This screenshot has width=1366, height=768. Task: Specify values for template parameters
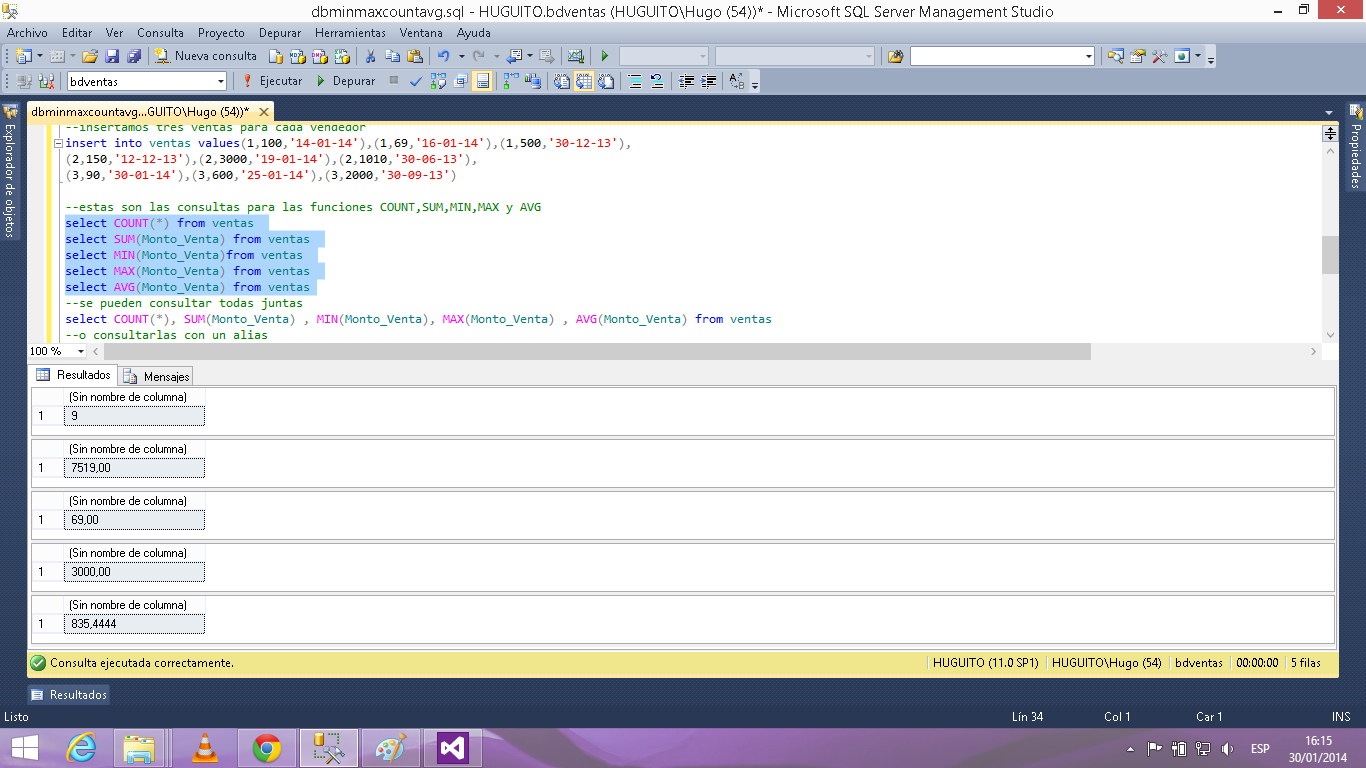pyautogui.click(x=736, y=81)
